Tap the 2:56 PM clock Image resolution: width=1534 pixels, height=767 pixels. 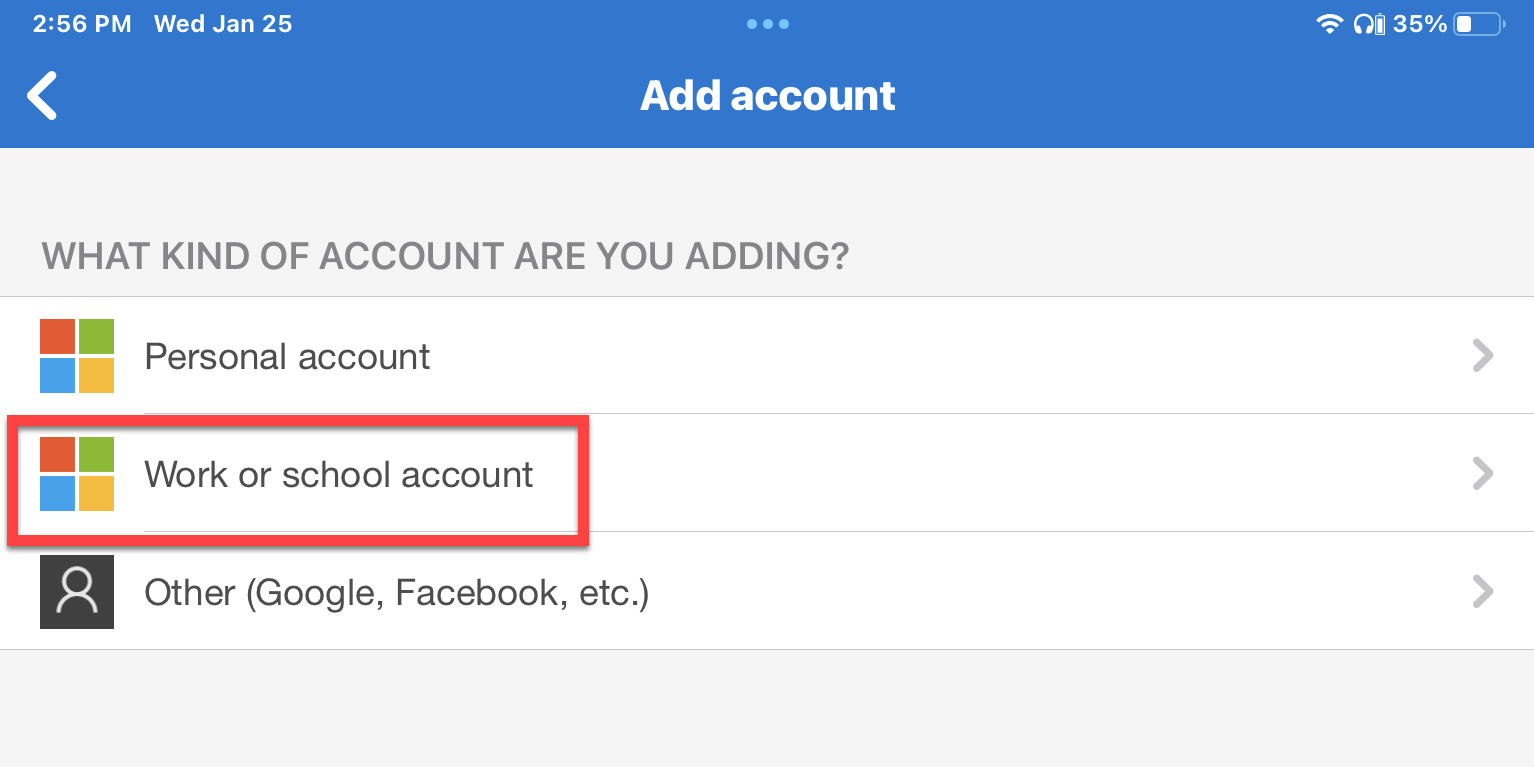point(82,24)
